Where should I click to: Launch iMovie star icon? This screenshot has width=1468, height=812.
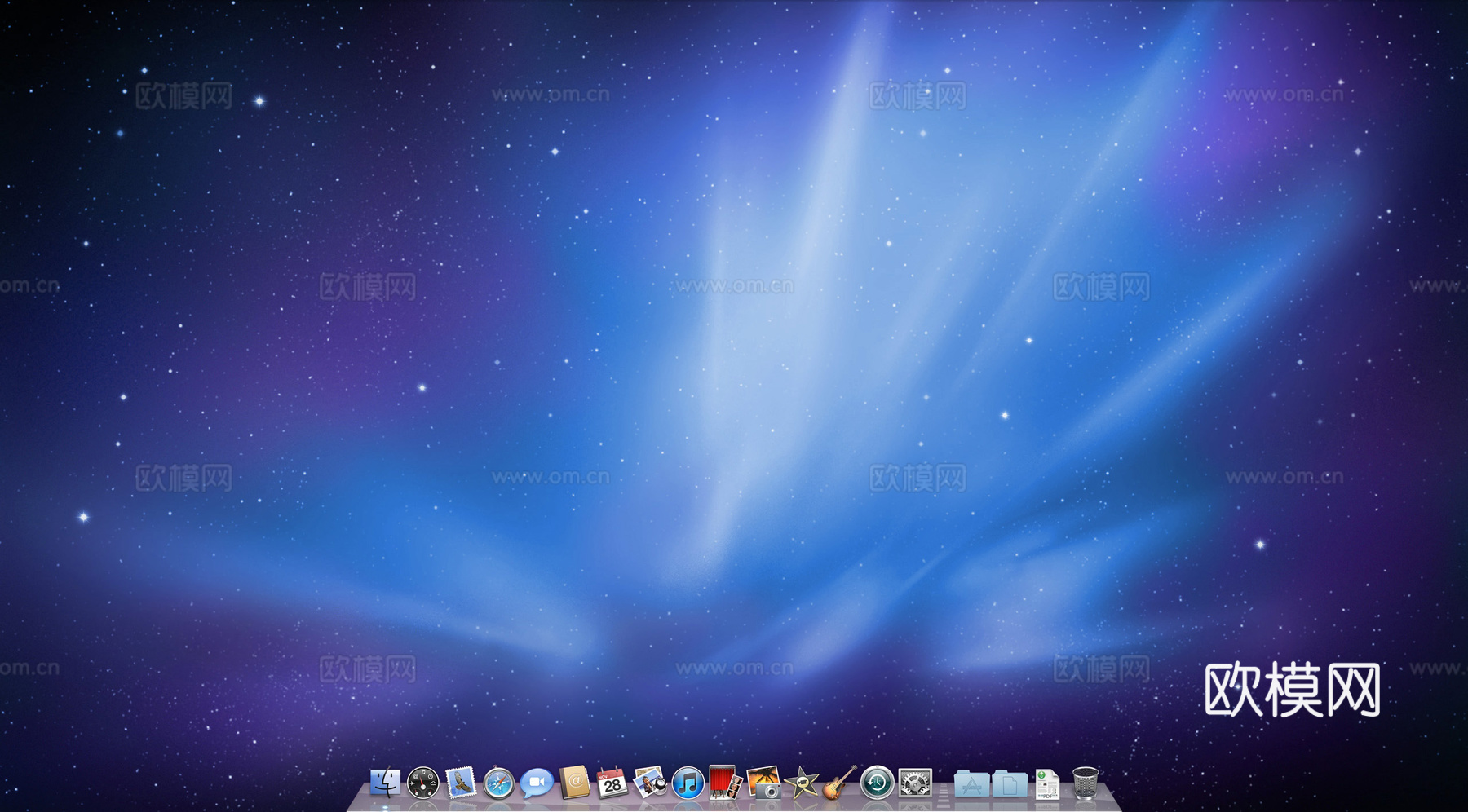tap(801, 783)
